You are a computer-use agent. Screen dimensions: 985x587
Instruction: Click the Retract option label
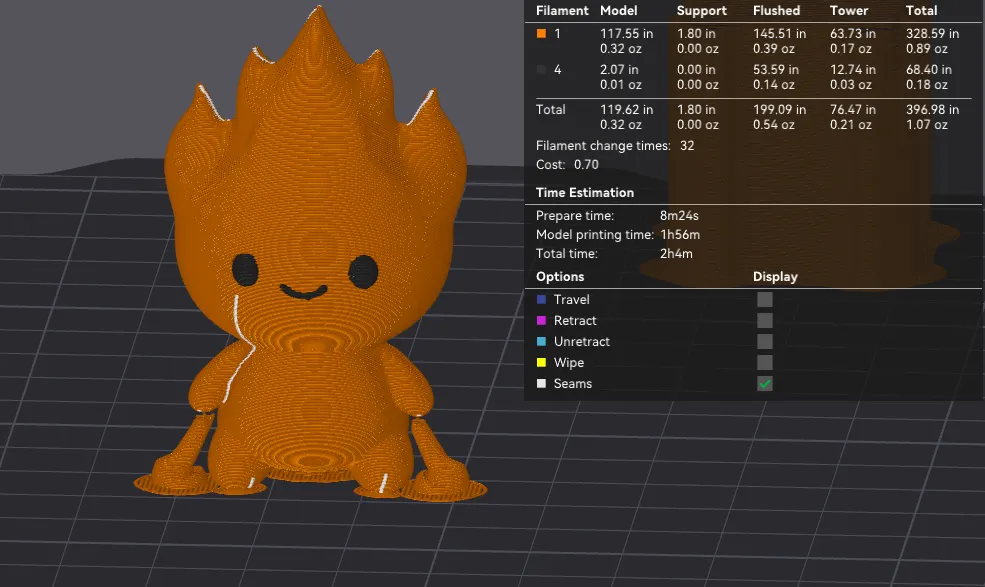coord(575,321)
